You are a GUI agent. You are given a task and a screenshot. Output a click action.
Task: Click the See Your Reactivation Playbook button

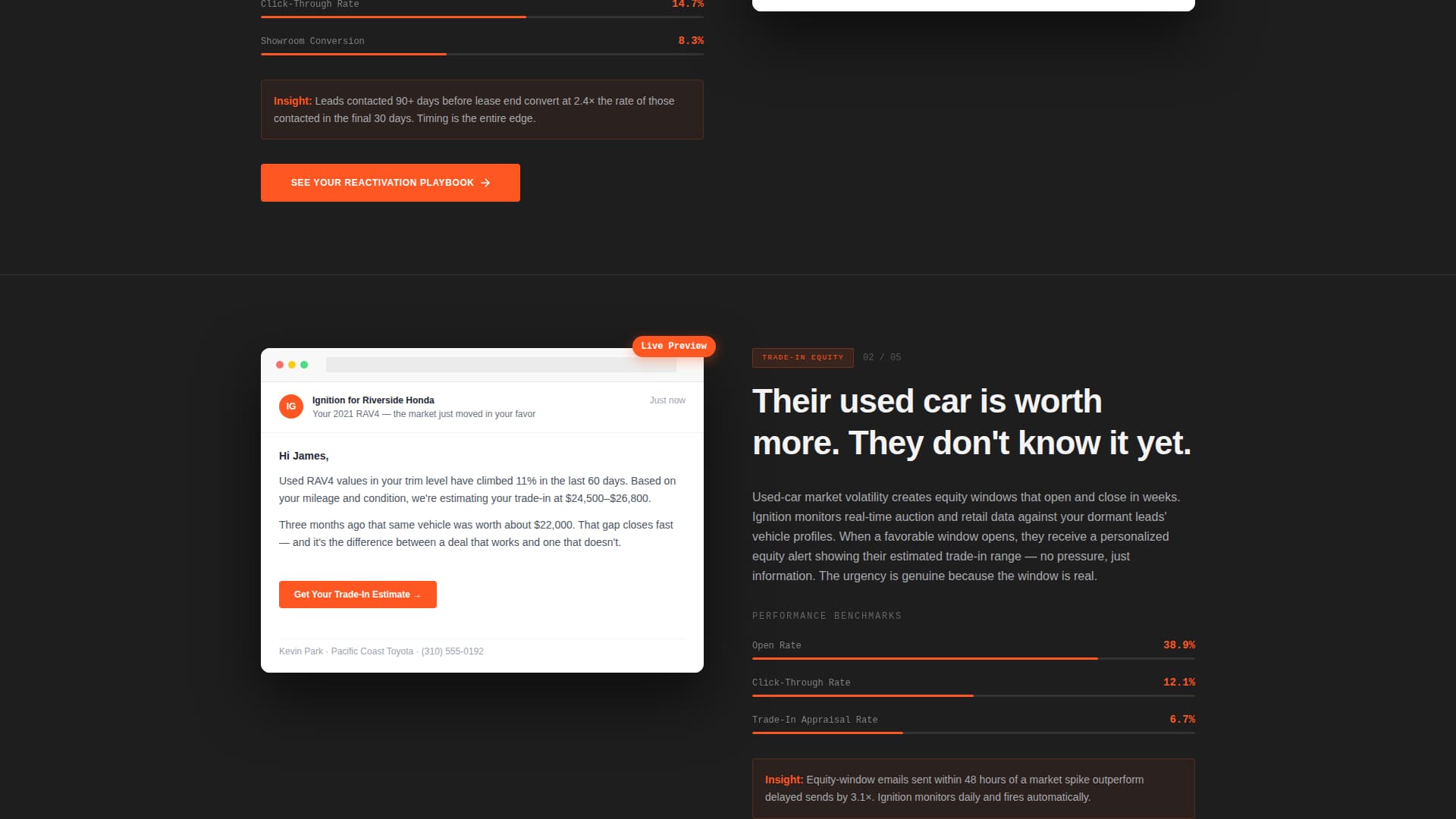click(390, 183)
